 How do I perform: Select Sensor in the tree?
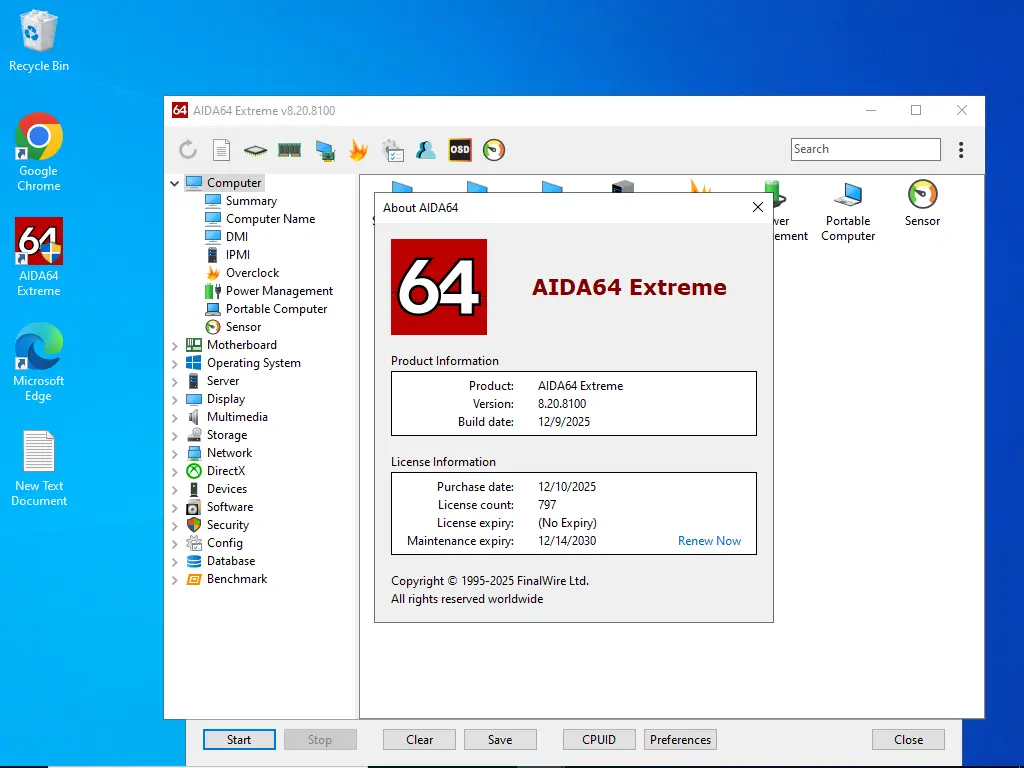click(243, 327)
